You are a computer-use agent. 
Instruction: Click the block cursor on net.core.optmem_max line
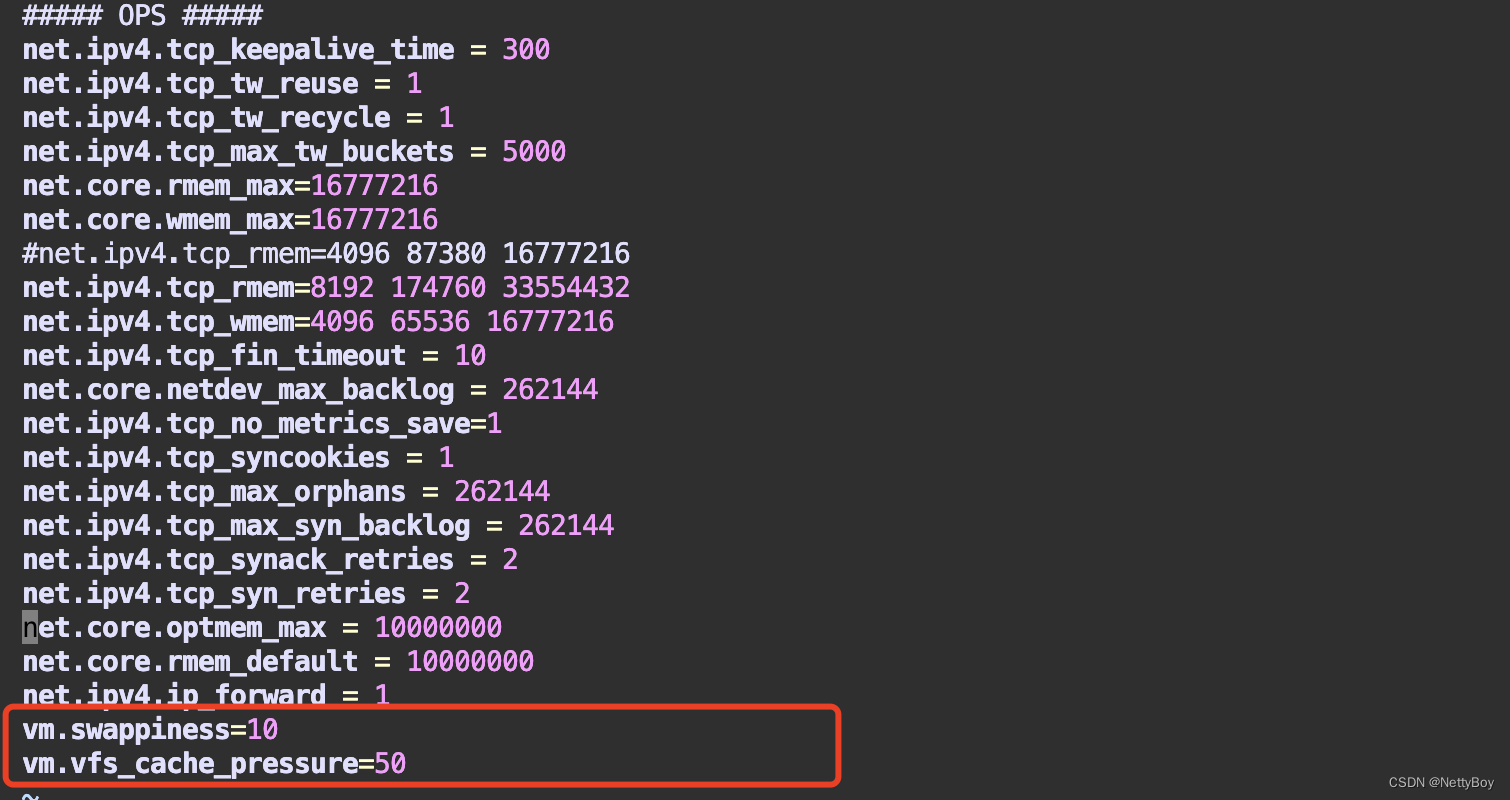point(29,627)
